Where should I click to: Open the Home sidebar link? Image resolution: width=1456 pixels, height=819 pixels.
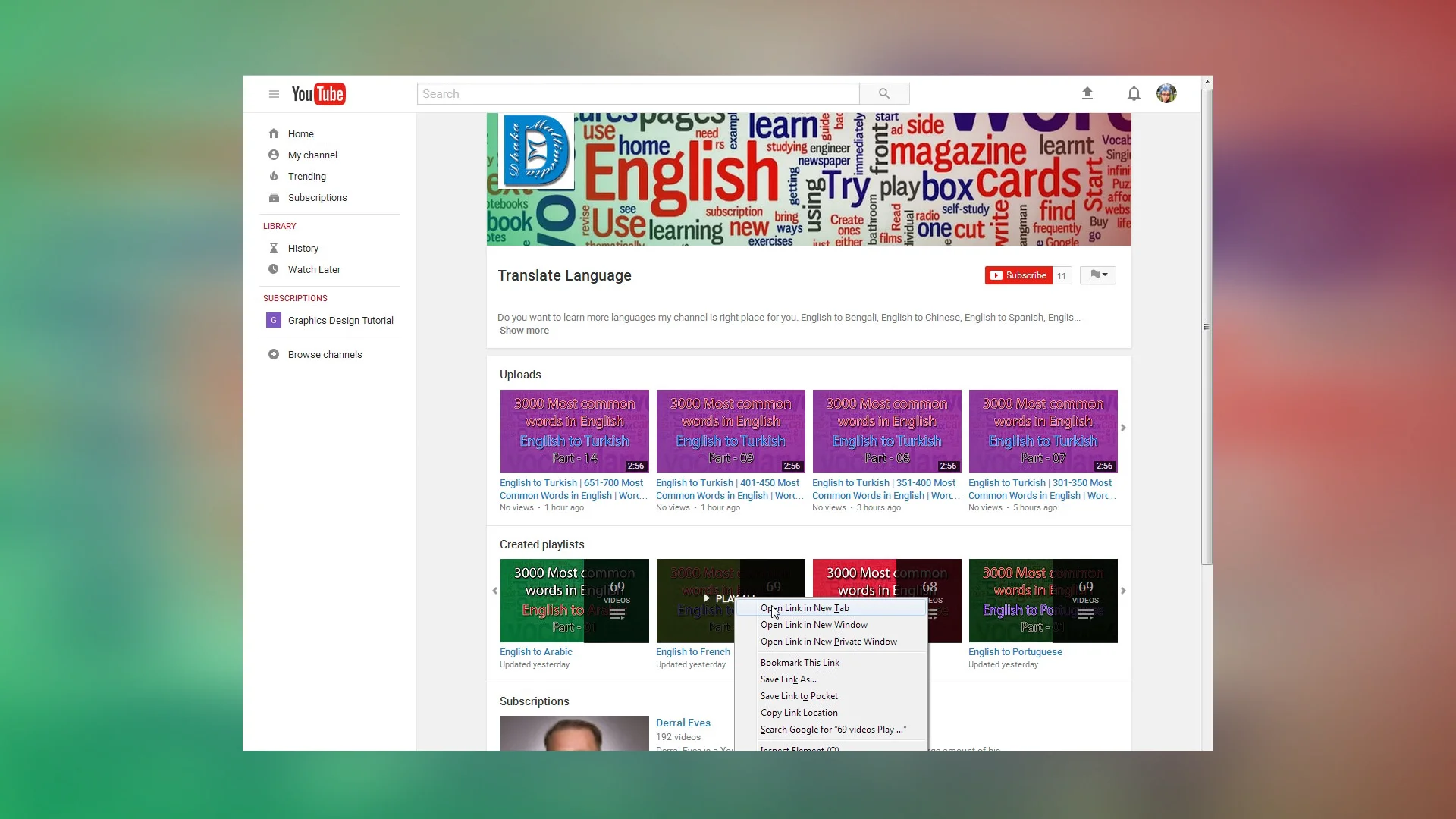tap(300, 133)
